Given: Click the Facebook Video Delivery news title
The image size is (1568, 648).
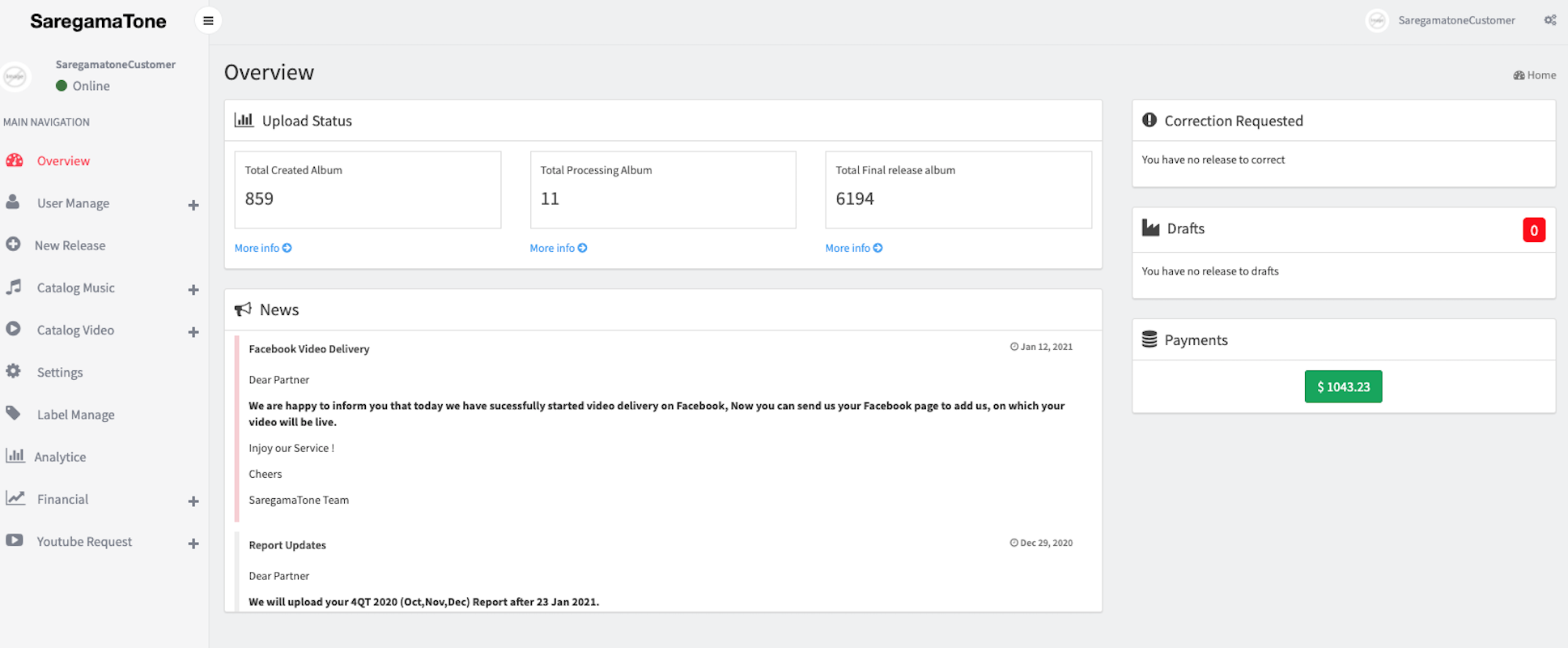Looking at the screenshot, I should [309, 349].
